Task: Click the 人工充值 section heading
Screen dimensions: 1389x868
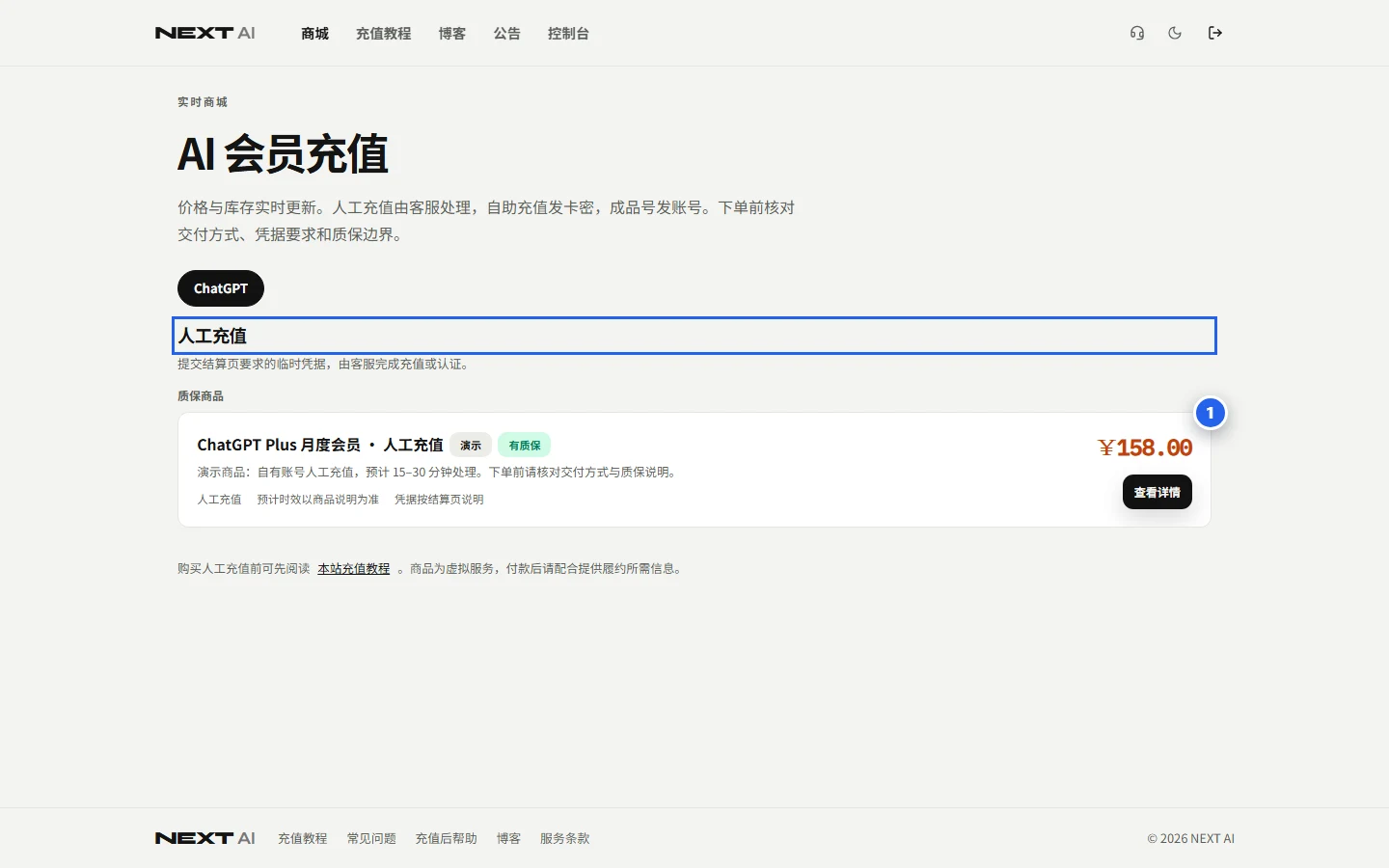Action: [x=212, y=336]
